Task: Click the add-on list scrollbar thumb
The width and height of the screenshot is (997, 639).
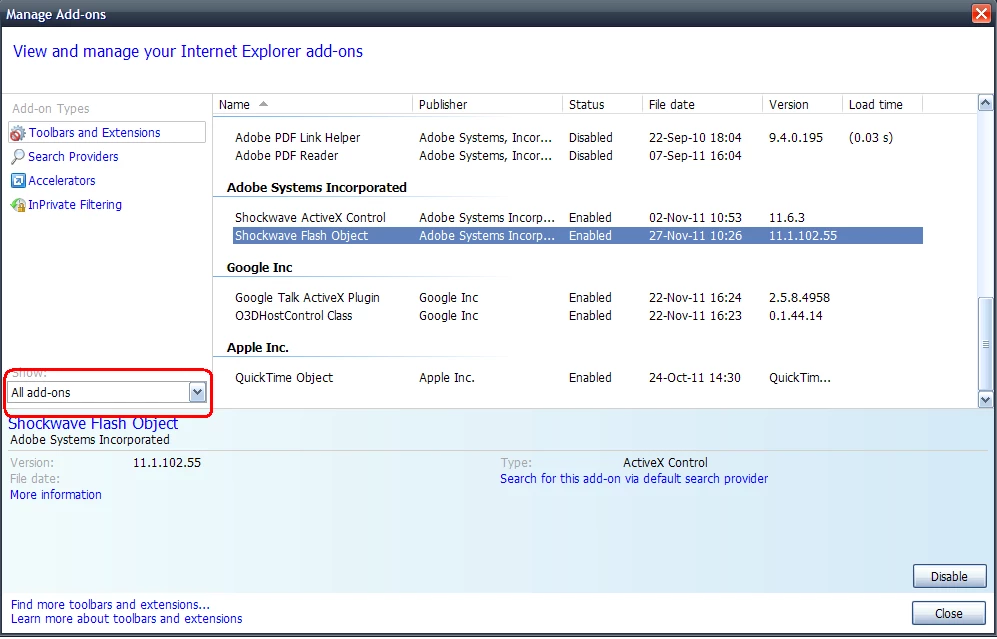Action: (x=985, y=344)
